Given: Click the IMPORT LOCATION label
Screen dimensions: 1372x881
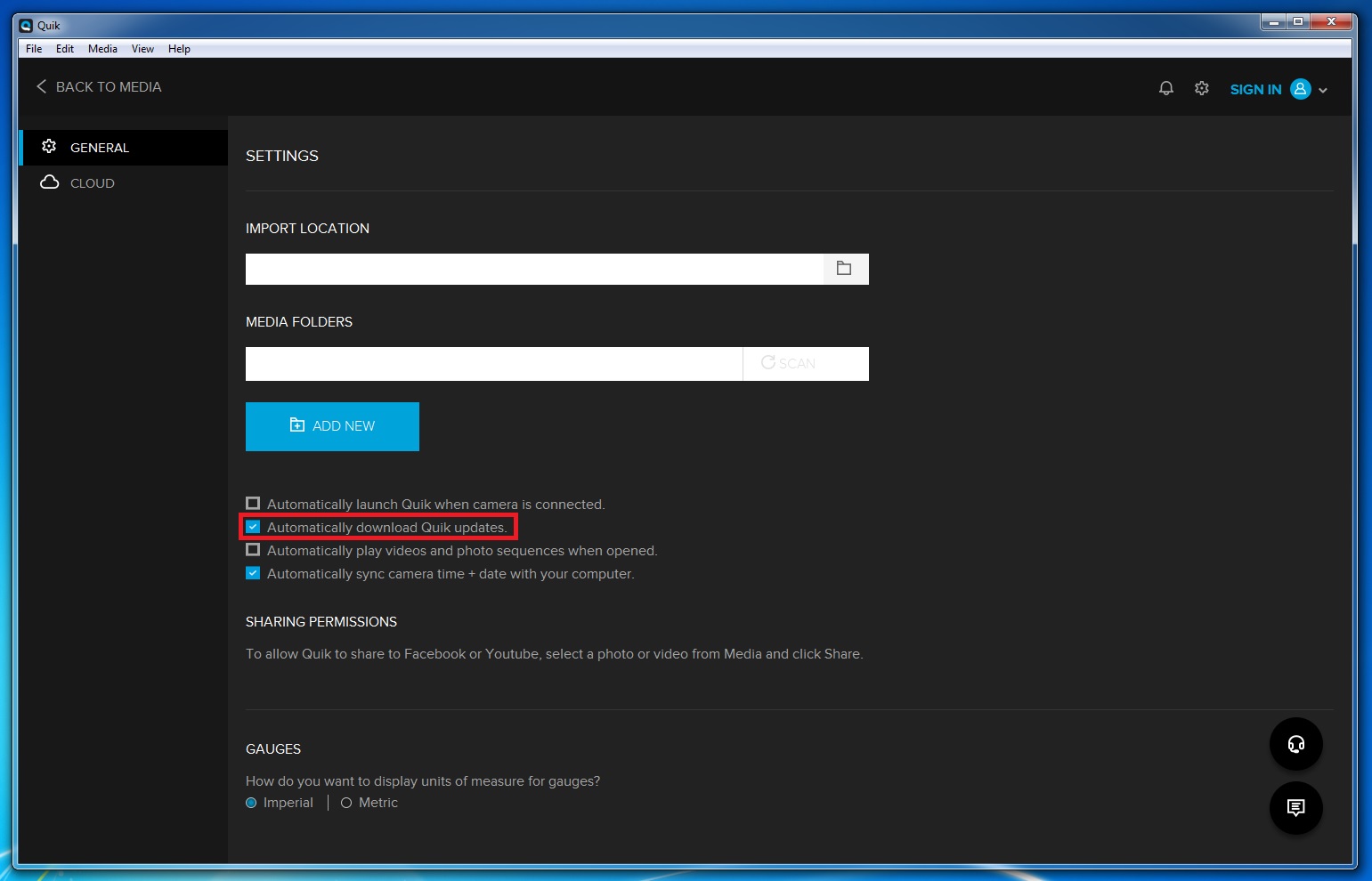Looking at the screenshot, I should (307, 229).
